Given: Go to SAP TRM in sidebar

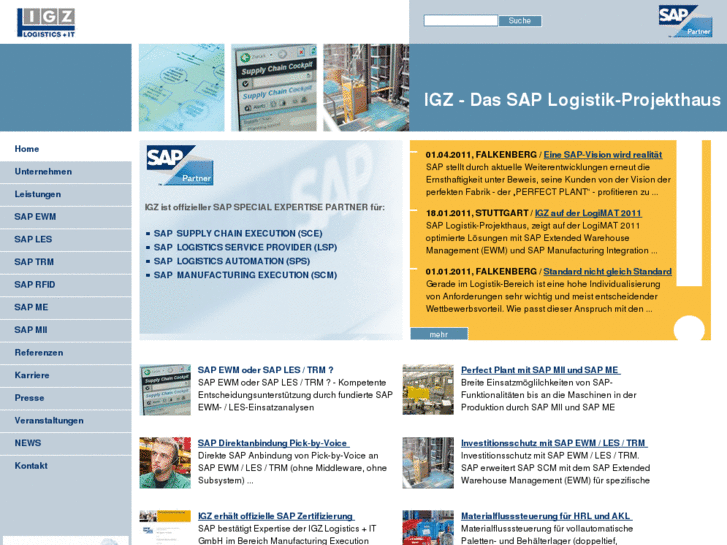Looking at the screenshot, I should (x=66, y=262).
